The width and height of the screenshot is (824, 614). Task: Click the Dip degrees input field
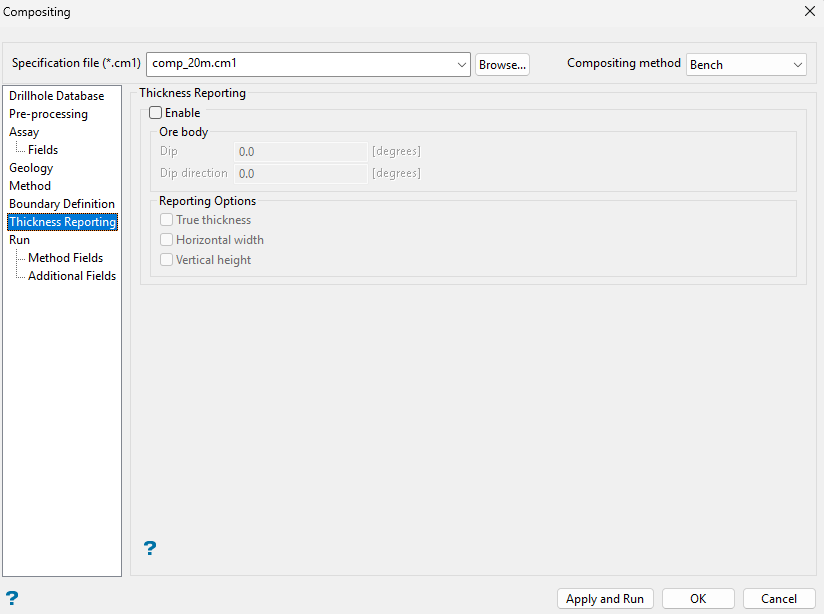301,151
